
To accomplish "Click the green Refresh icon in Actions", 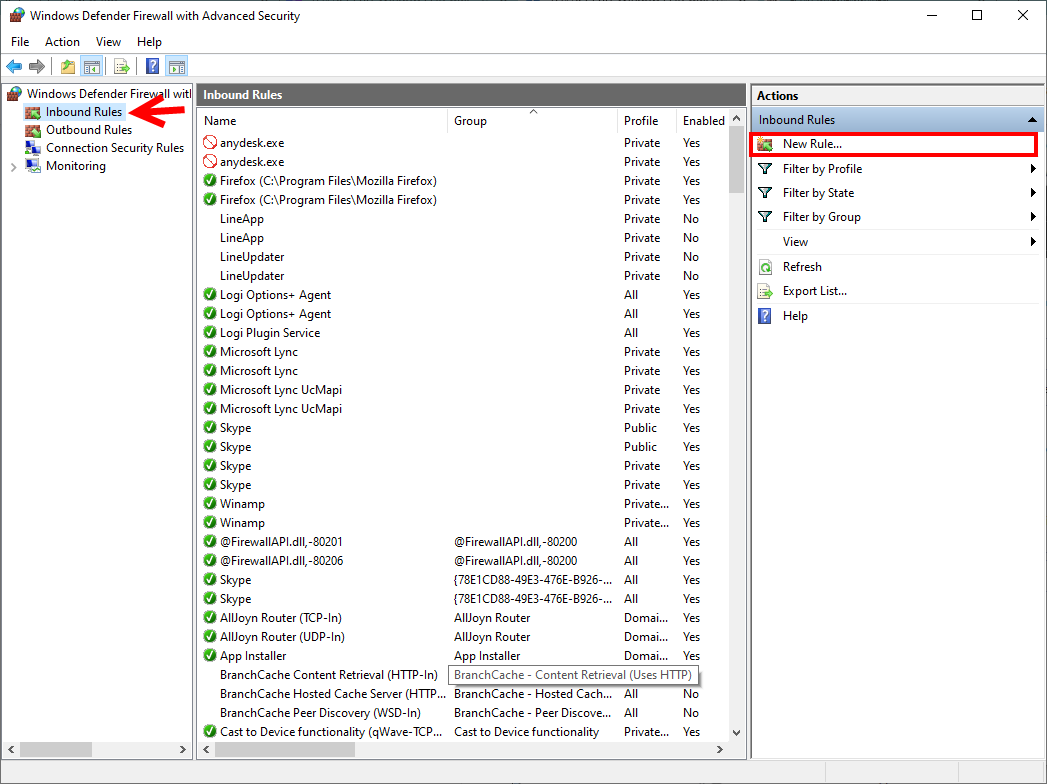I will [765, 267].
